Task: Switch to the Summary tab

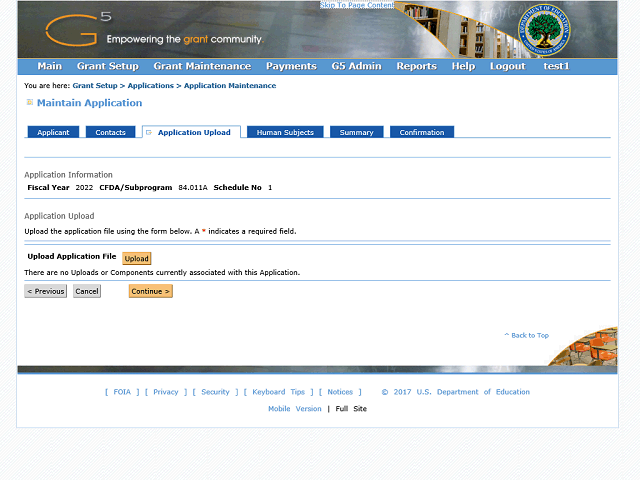Action: 357,132
